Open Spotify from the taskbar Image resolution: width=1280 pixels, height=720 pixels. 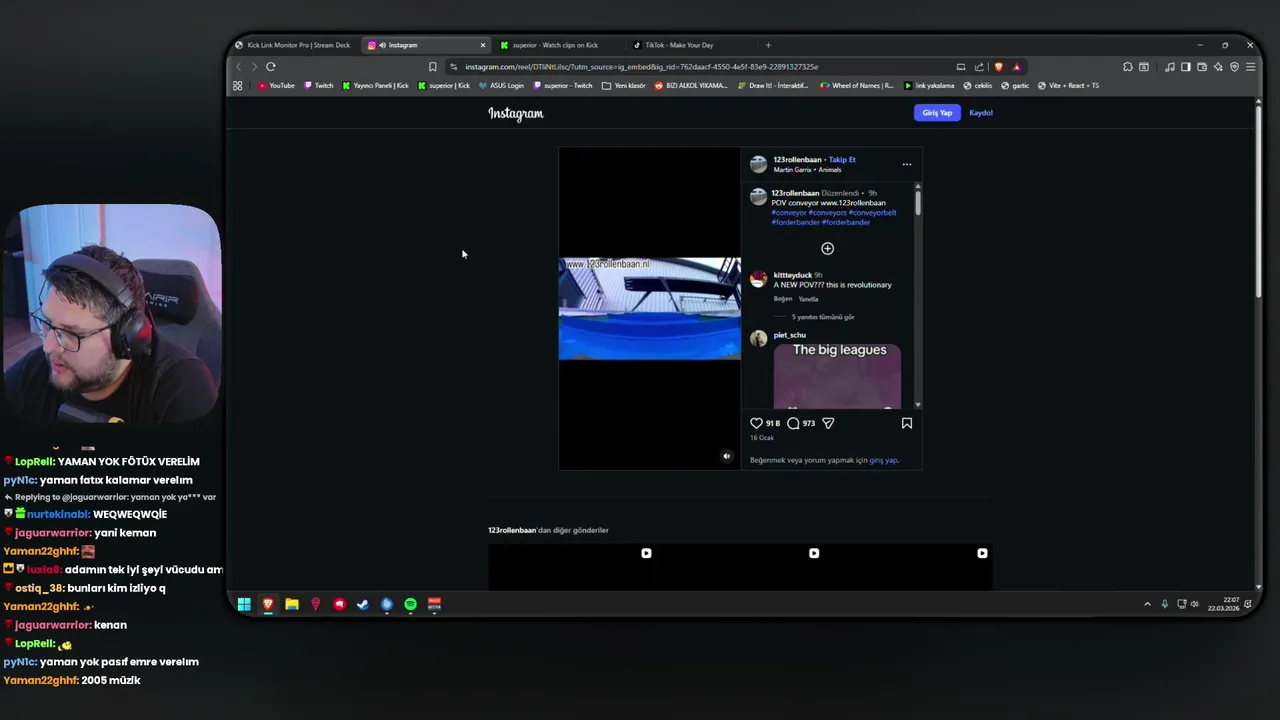click(x=410, y=604)
